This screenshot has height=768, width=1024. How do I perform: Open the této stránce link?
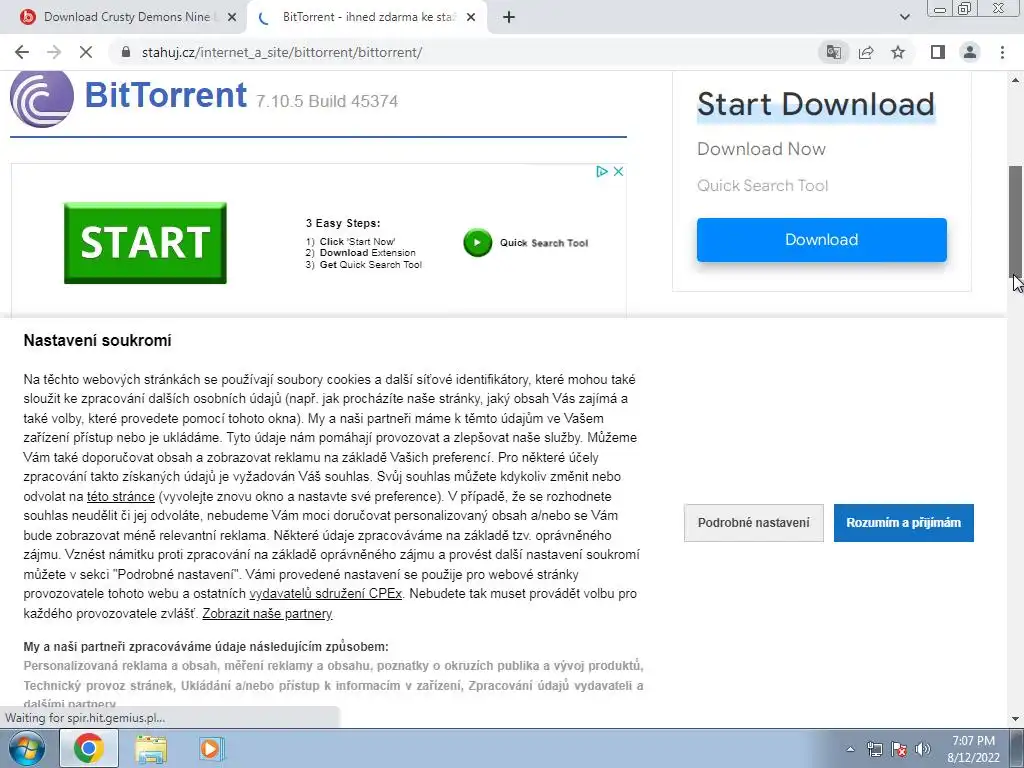point(121,496)
